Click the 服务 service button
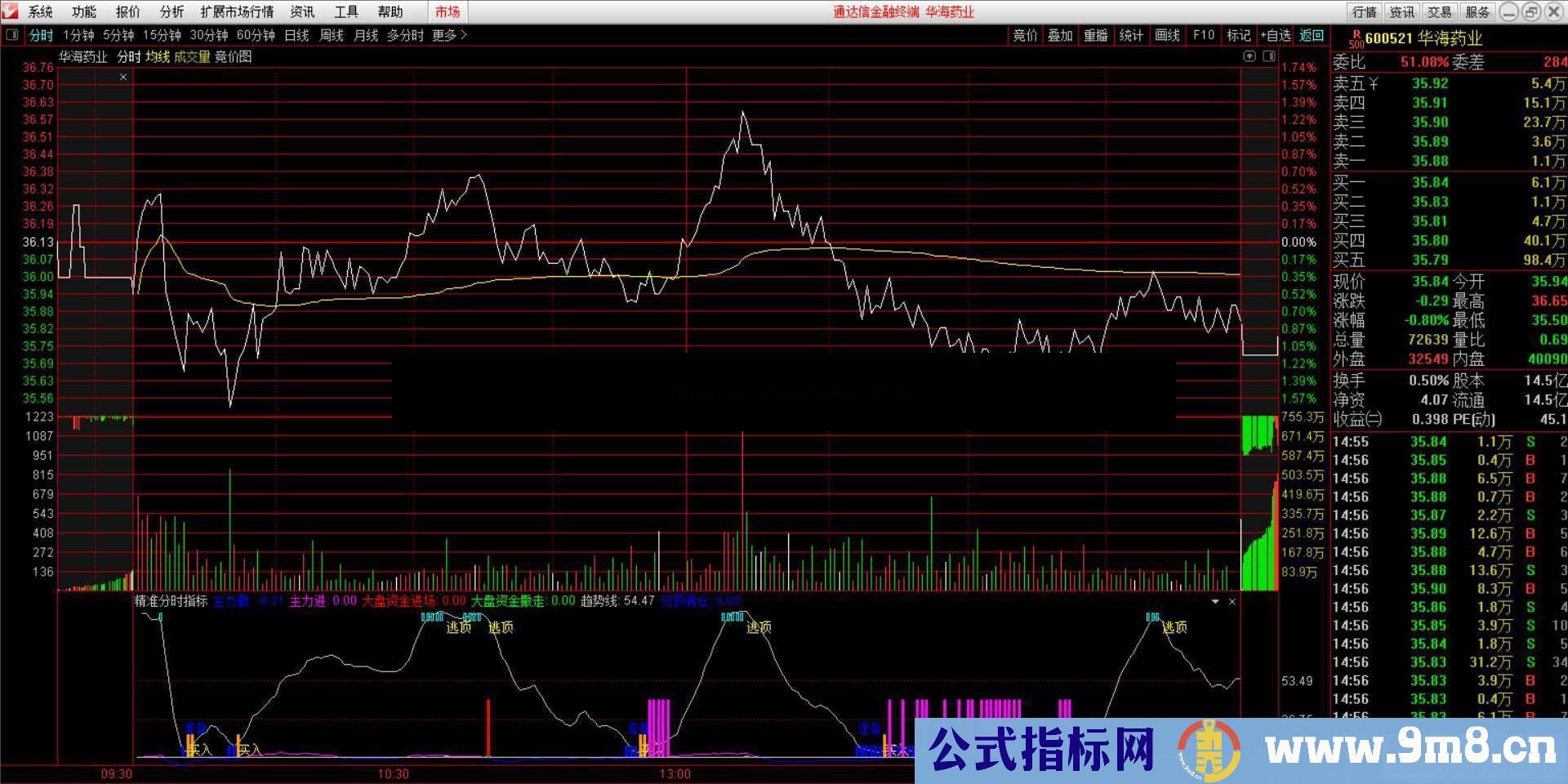1568x784 pixels. pos(1477,11)
